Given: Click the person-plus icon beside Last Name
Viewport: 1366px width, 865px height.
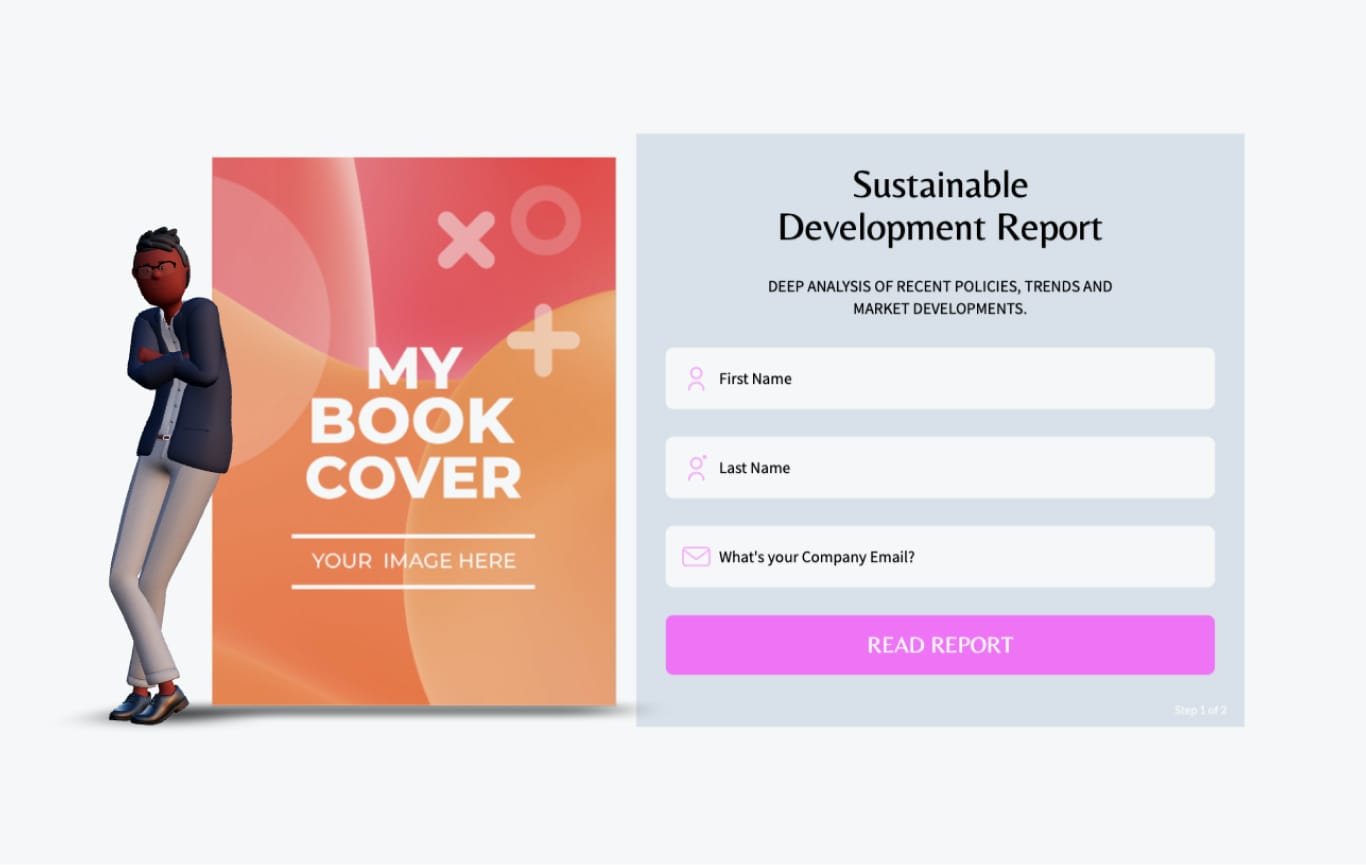Looking at the screenshot, I should pos(697,468).
